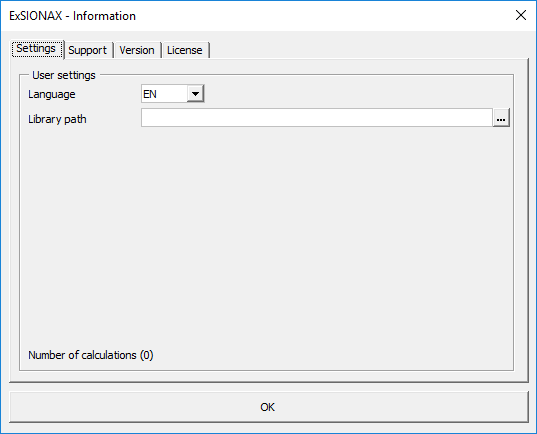Open the Support tab

tap(88, 50)
